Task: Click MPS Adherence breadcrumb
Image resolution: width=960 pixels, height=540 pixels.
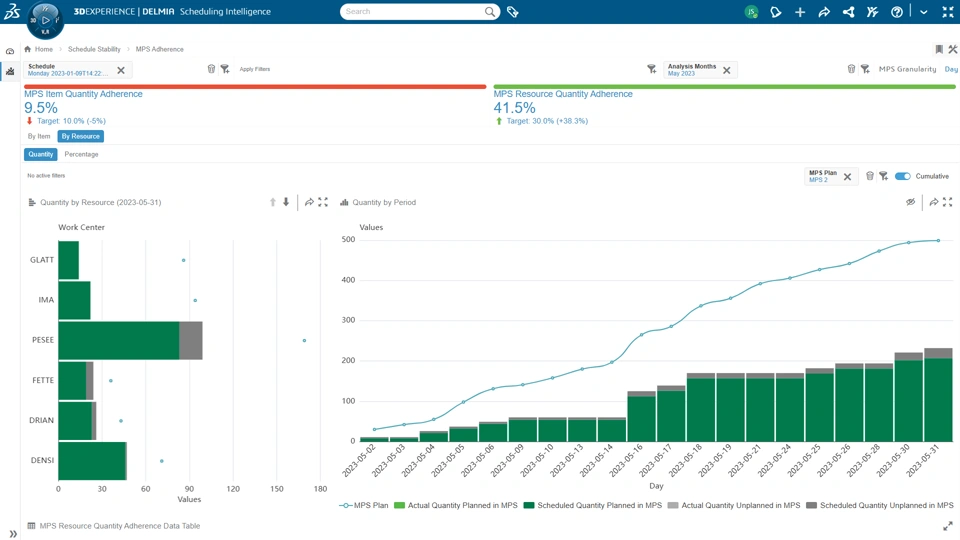Action: pyautogui.click(x=159, y=49)
